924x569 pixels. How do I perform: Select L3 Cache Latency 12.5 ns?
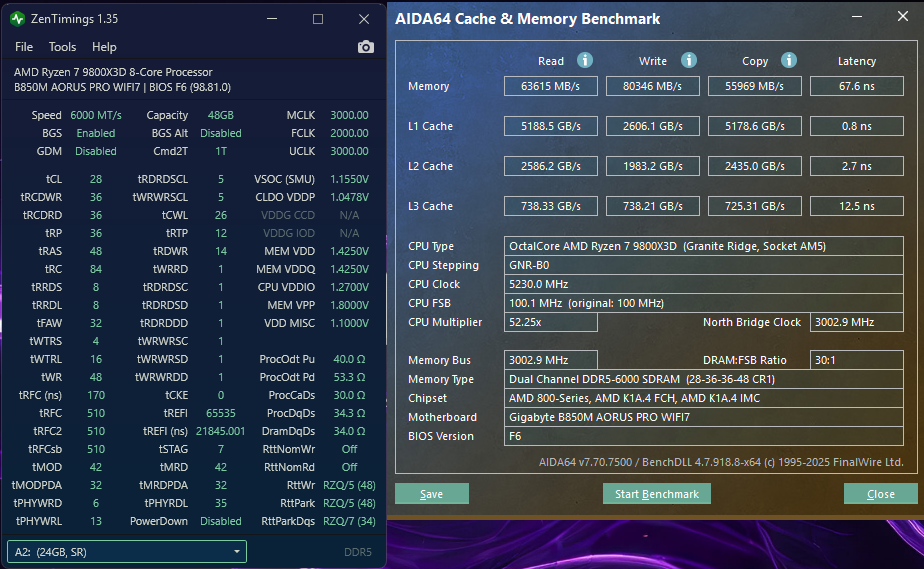(856, 206)
